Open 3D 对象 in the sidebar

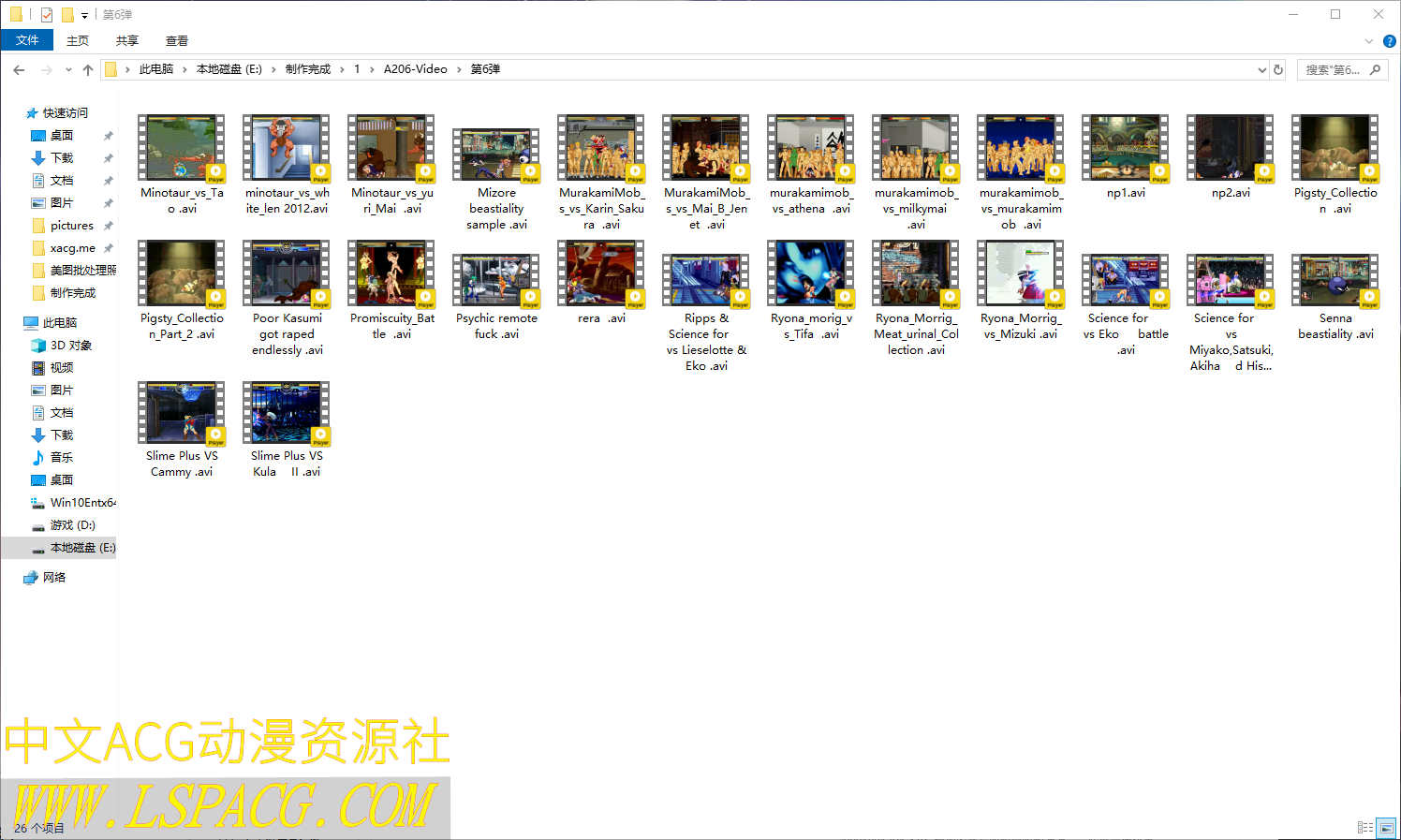70,345
